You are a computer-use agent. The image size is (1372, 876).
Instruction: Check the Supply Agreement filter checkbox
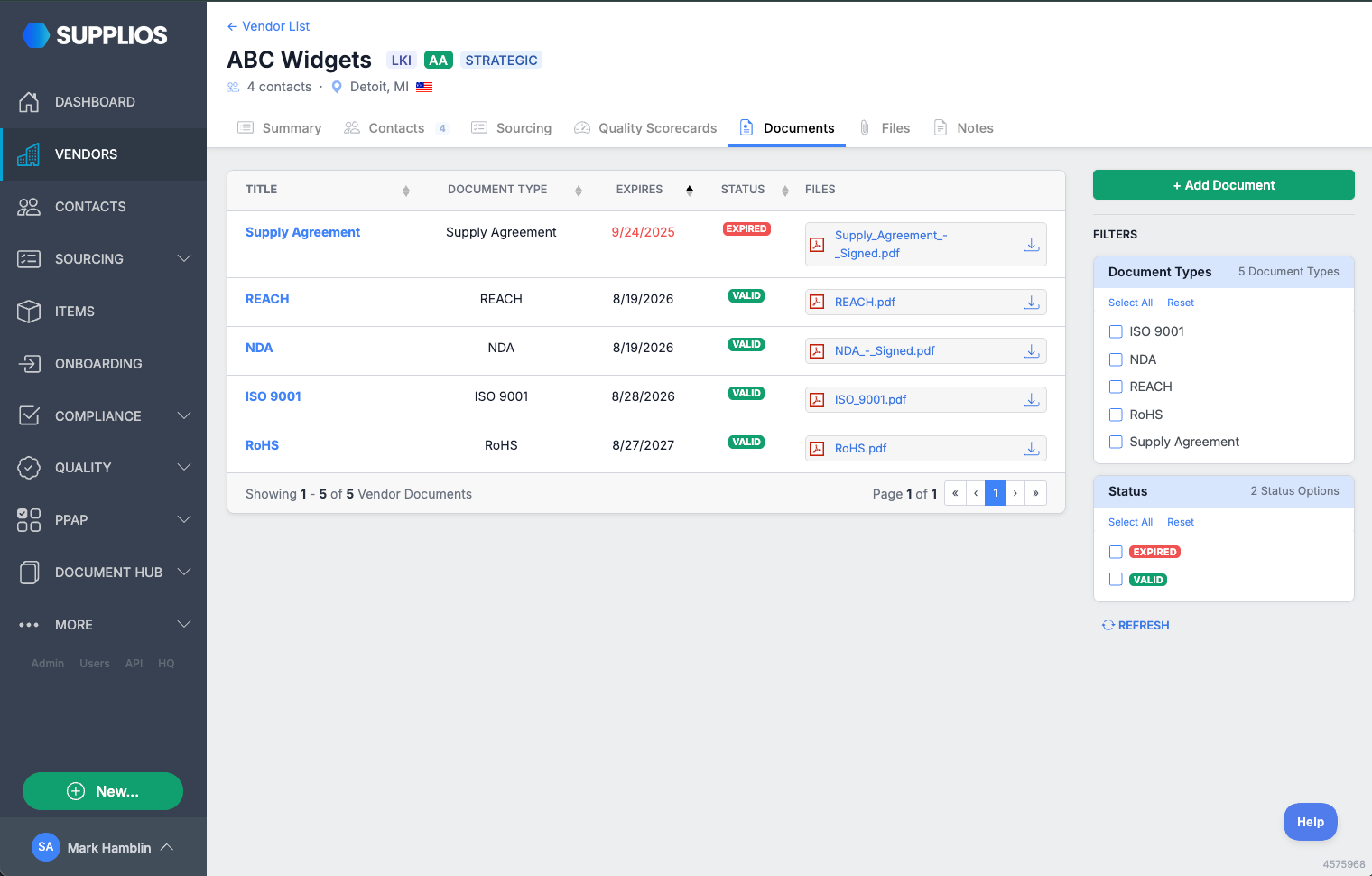point(1116,442)
